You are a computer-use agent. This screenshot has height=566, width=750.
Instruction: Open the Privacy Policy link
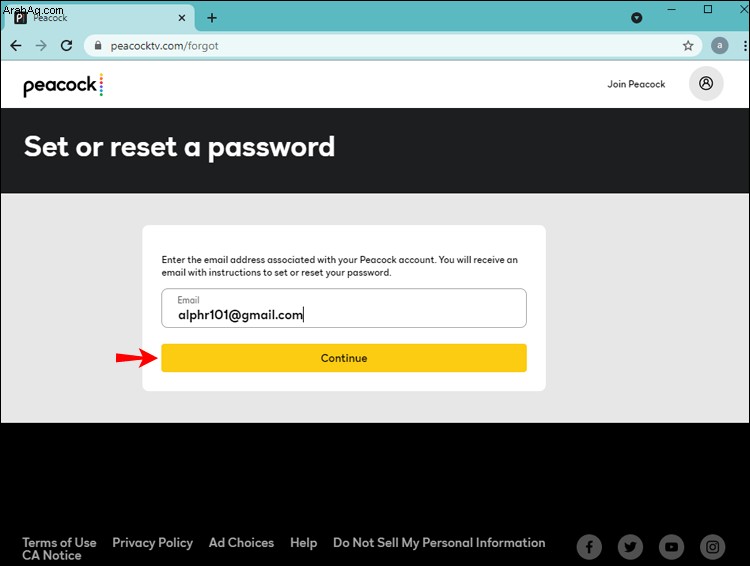pos(153,543)
